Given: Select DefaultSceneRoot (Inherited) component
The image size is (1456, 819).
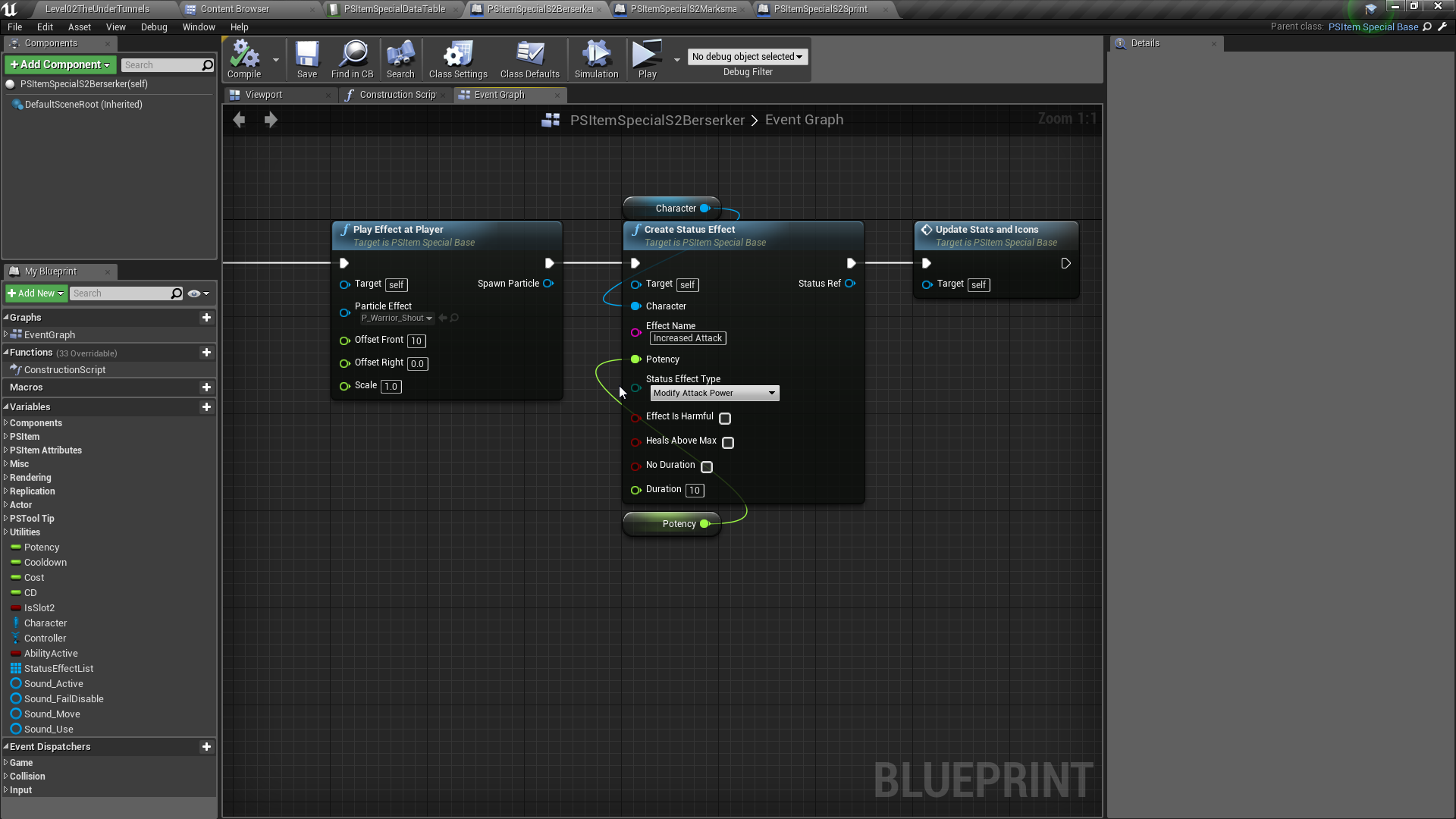Looking at the screenshot, I should pyautogui.click(x=83, y=105).
